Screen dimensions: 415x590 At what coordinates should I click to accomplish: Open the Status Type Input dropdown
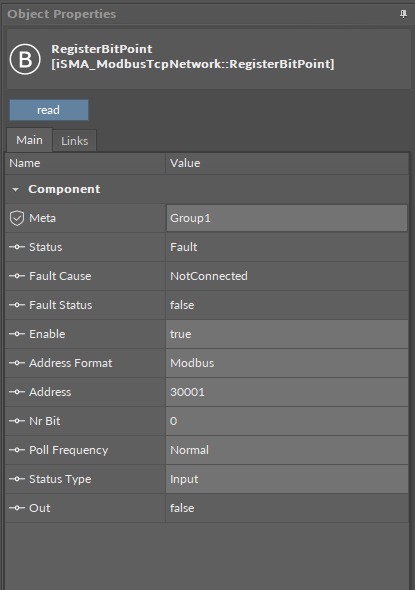click(x=287, y=479)
